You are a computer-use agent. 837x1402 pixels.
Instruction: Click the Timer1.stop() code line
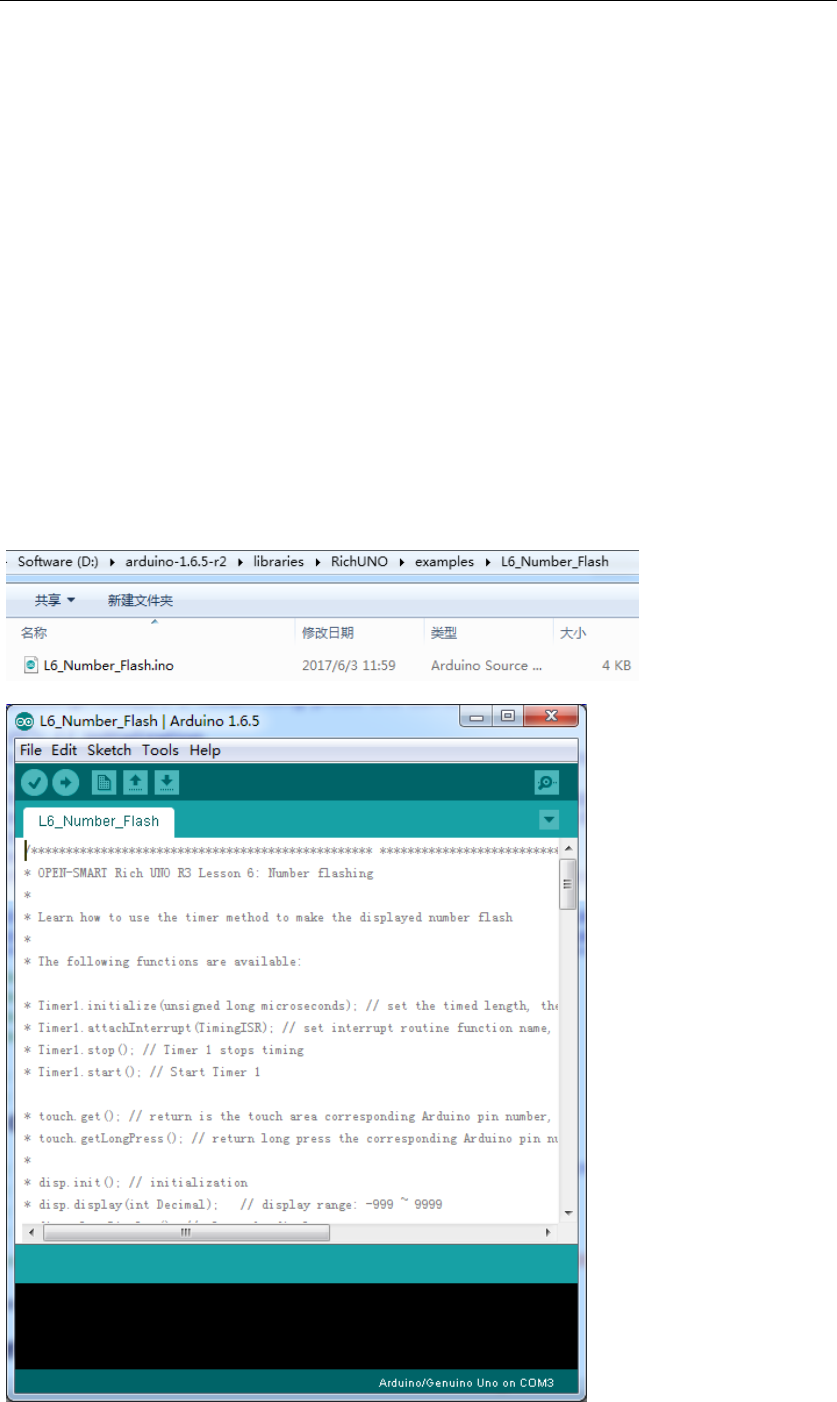165,1049
